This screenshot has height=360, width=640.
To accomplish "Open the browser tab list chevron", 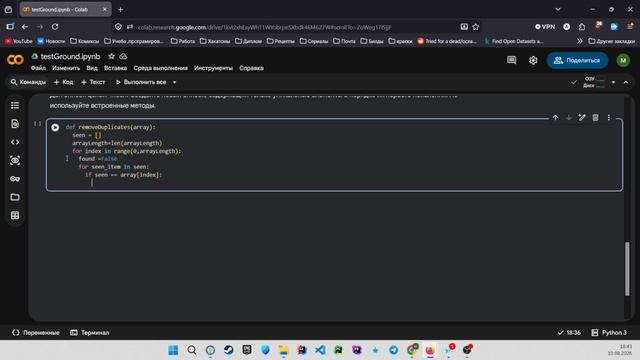I will [558, 9].
